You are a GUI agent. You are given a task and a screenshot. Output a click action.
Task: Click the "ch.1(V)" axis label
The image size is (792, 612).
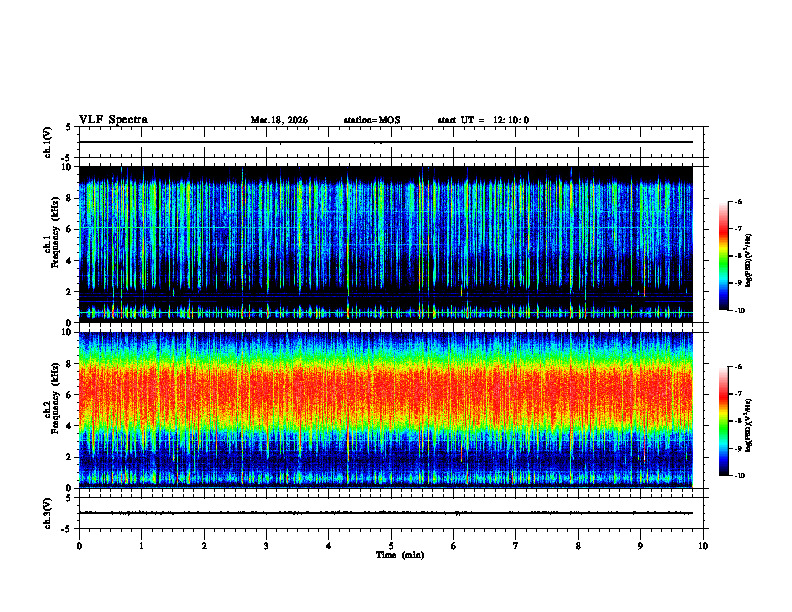pos(48,142)
